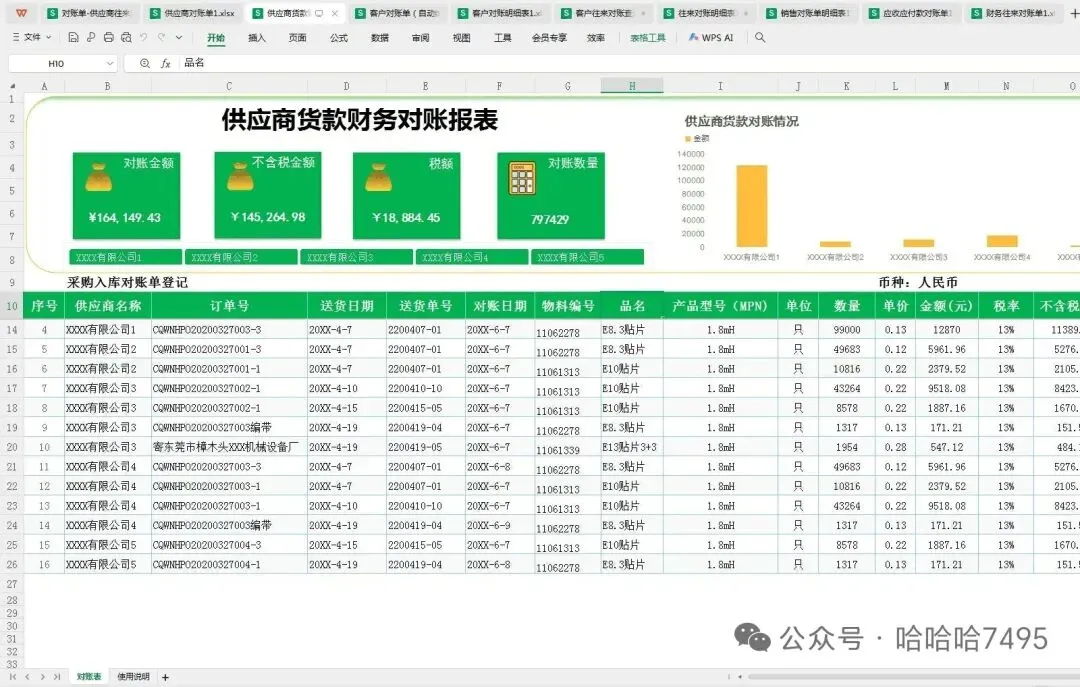Open the 审阅 ribbon tab
This screenshot has height=687, width=1080.
pos(421,38)
